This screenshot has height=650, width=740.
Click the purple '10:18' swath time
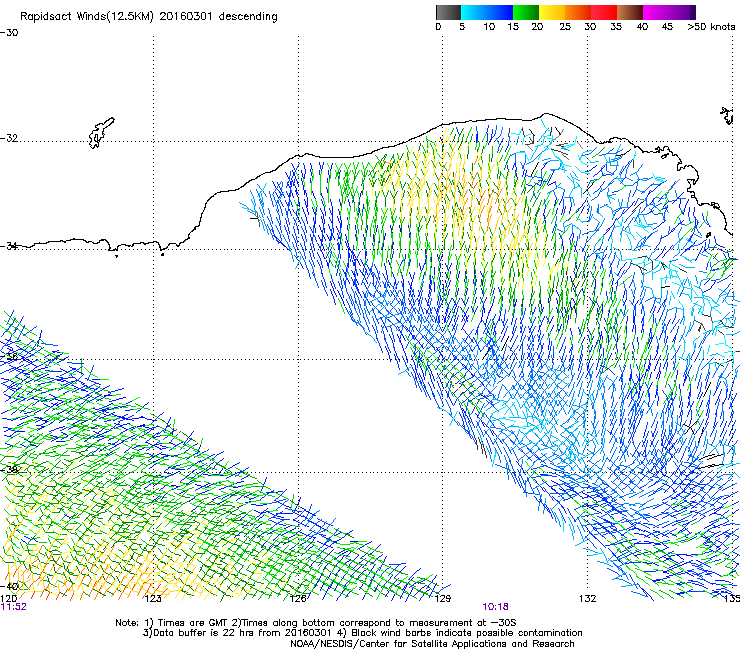[x=495, y=607]
